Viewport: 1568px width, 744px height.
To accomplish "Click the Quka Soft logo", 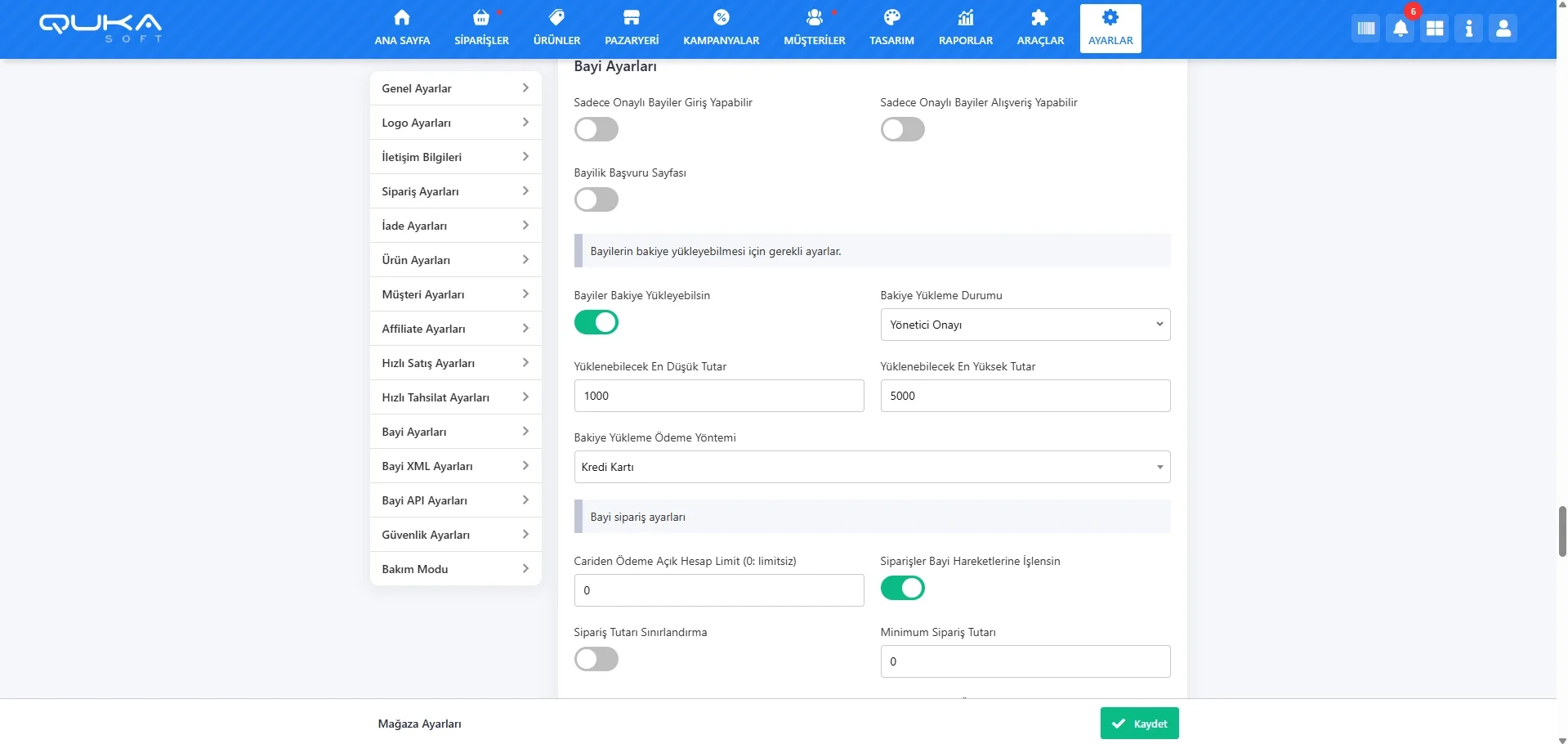I will (x=101, y=27).
